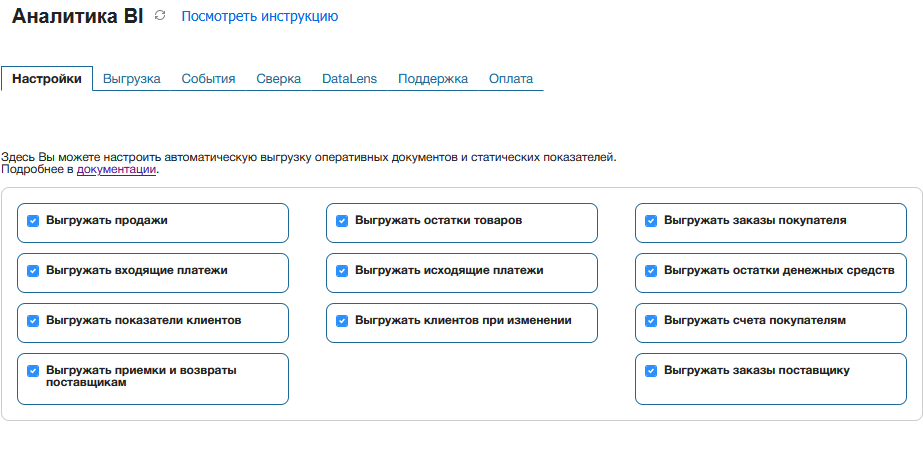Toggle Выгружать заказы поставщику checkbox

pyautogui.click(x=651, y=371)
